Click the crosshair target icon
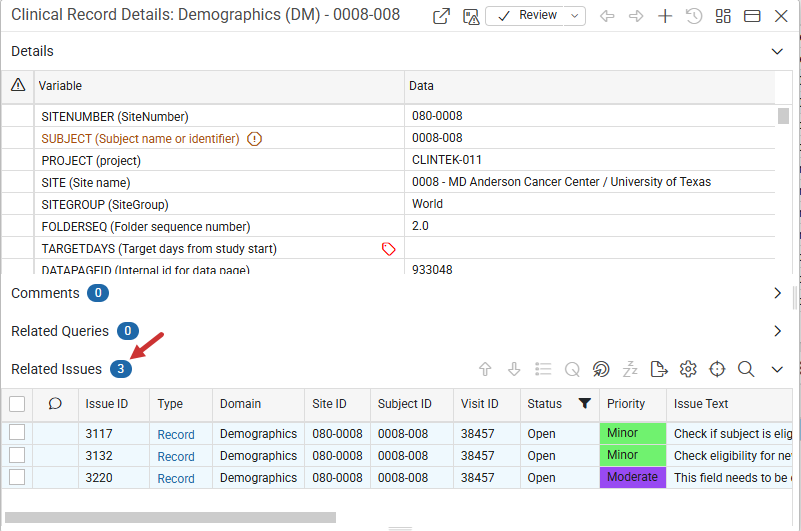The height and width of the screenshot is (531, 801). pyautogui.click(x=717, y=369)
